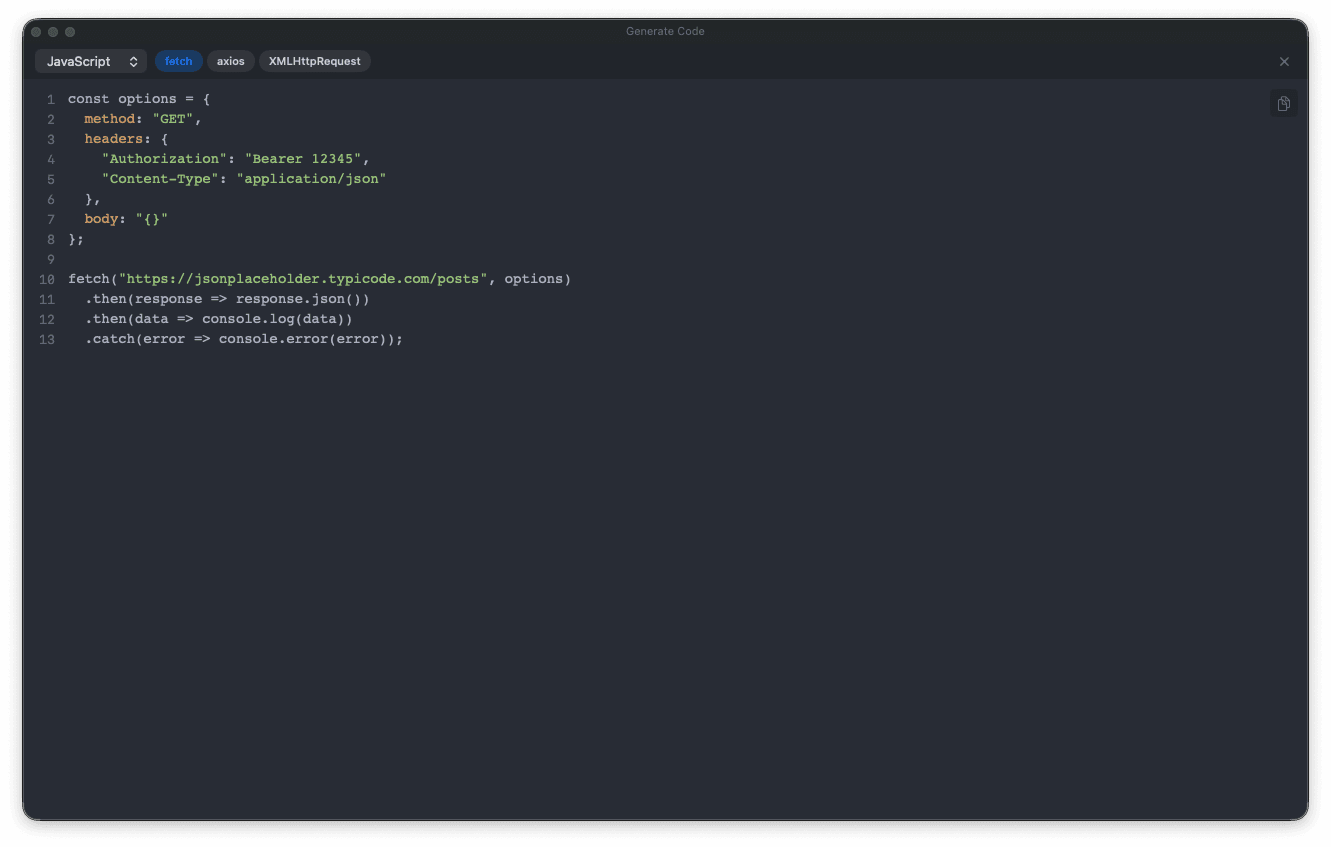Click the response.json() call
The image size is (1331, 847).
[299, 299]
